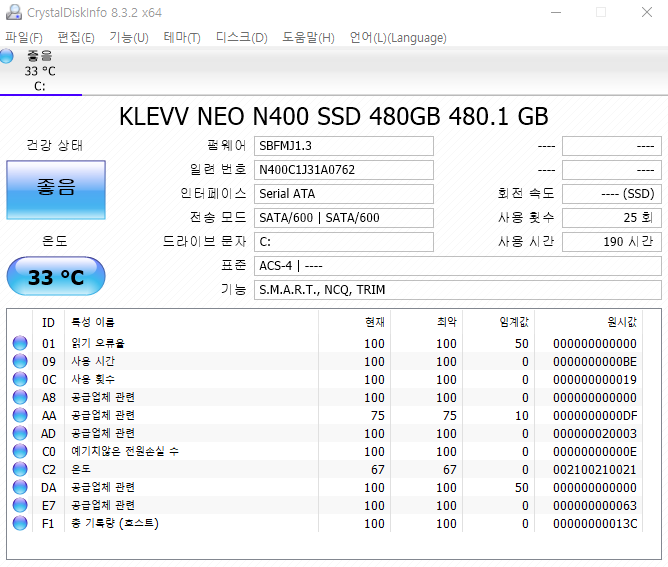Click status orb for attribute E7

(x=20, y=505)
